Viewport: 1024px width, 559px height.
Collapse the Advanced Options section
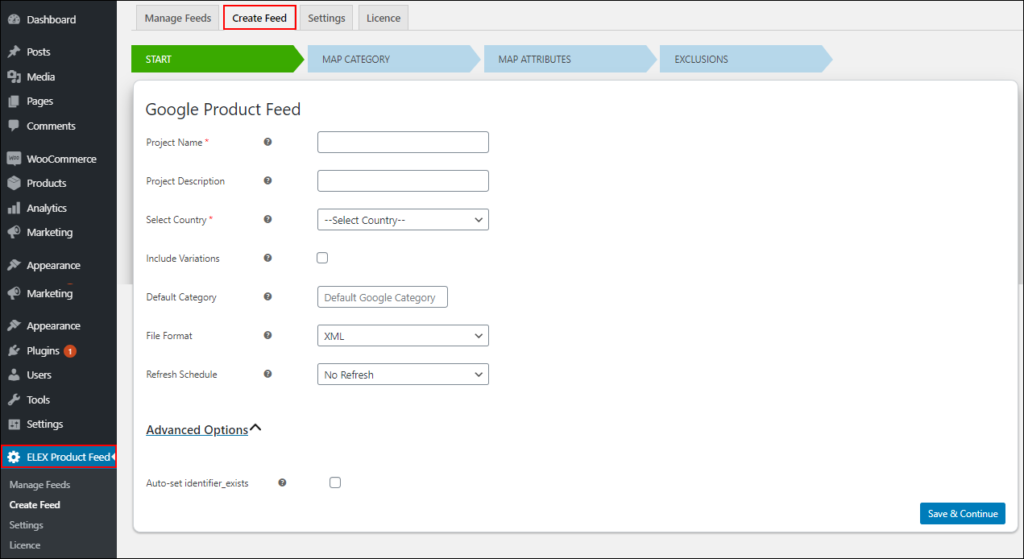[x=203, y=429]
